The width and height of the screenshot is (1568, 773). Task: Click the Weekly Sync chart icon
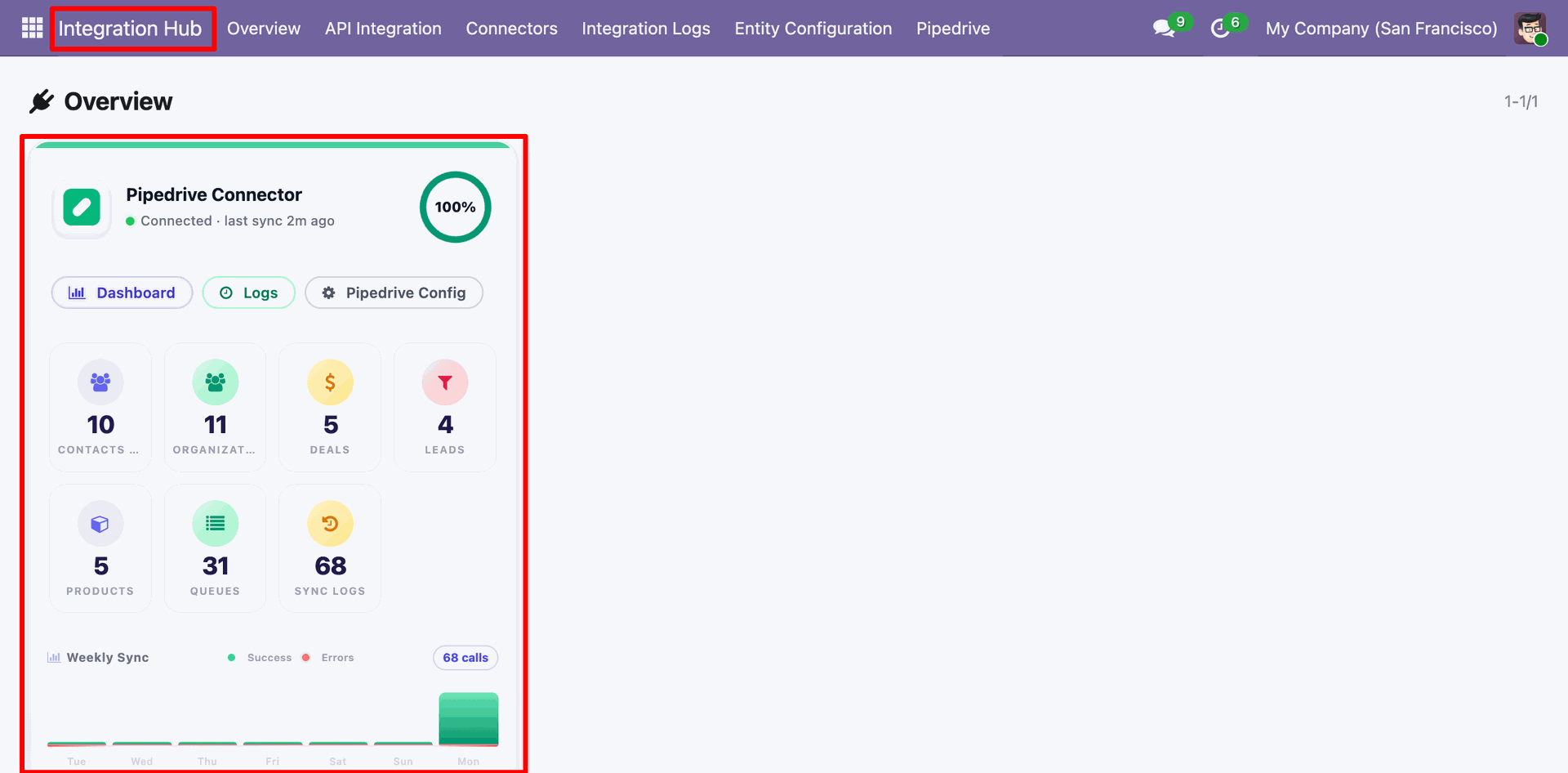(x=54, y=658)
